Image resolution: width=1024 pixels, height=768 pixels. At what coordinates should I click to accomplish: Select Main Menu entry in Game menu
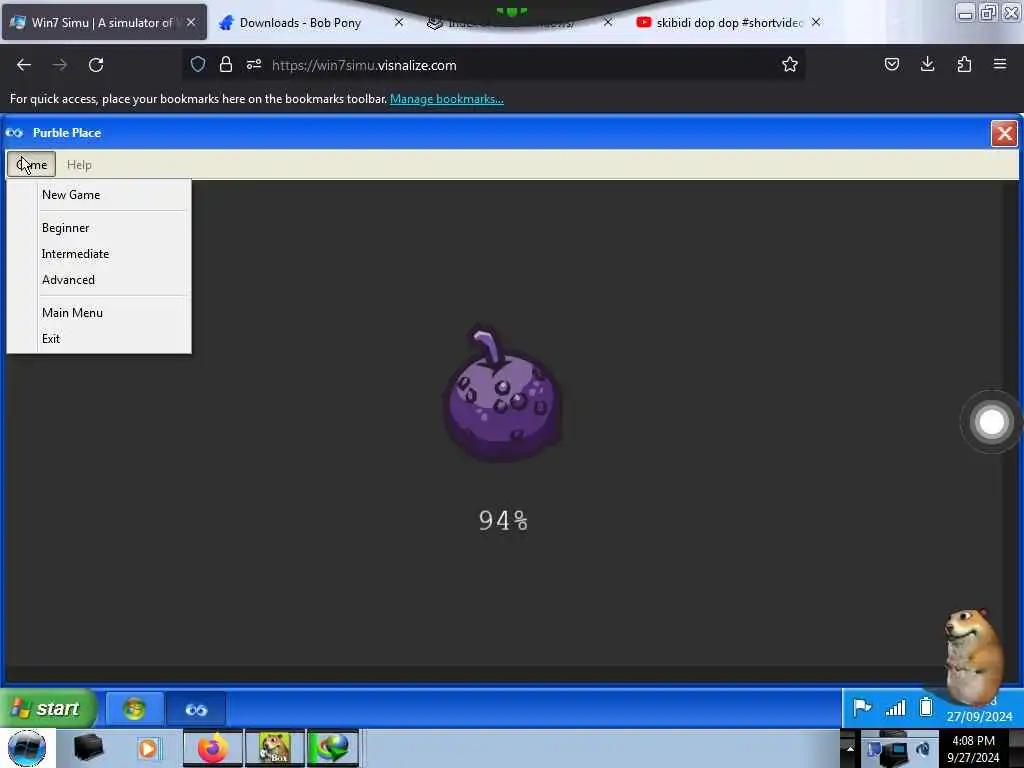[x=99, y=313]
